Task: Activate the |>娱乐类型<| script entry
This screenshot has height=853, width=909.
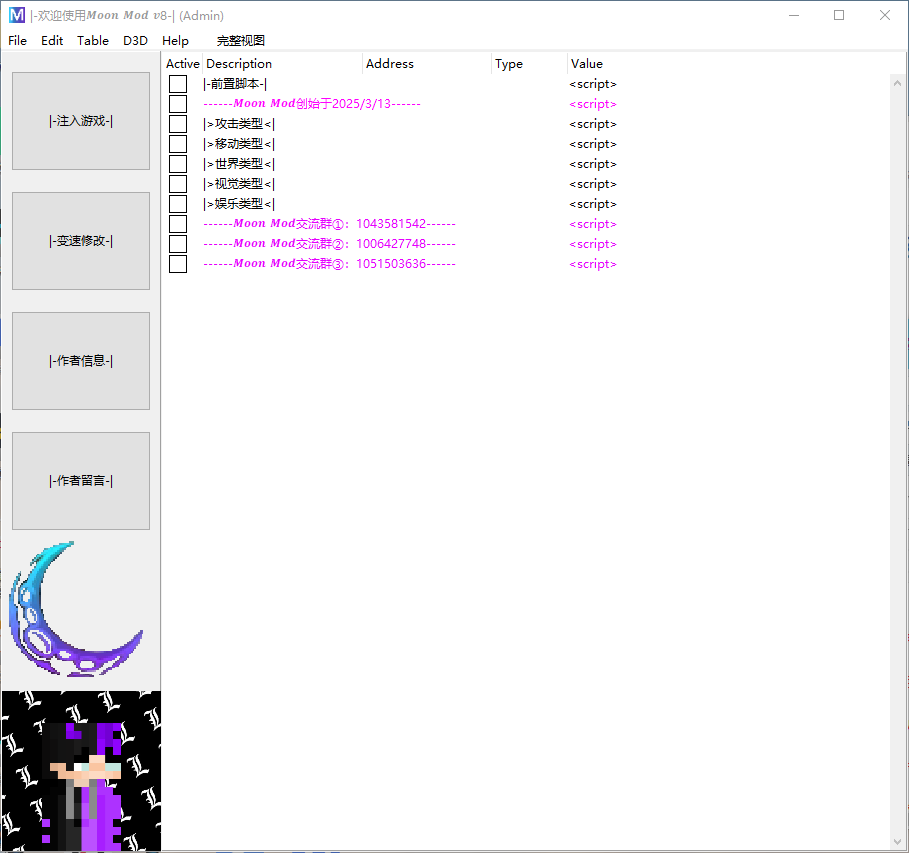Action: point(179,203)
